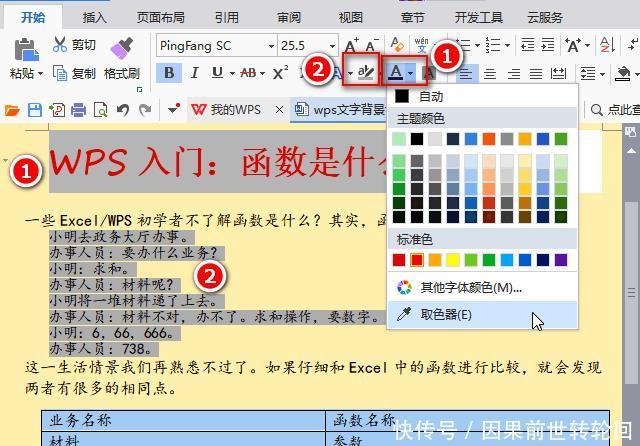Click the justify alignment icon

click(x=536, y=74)
